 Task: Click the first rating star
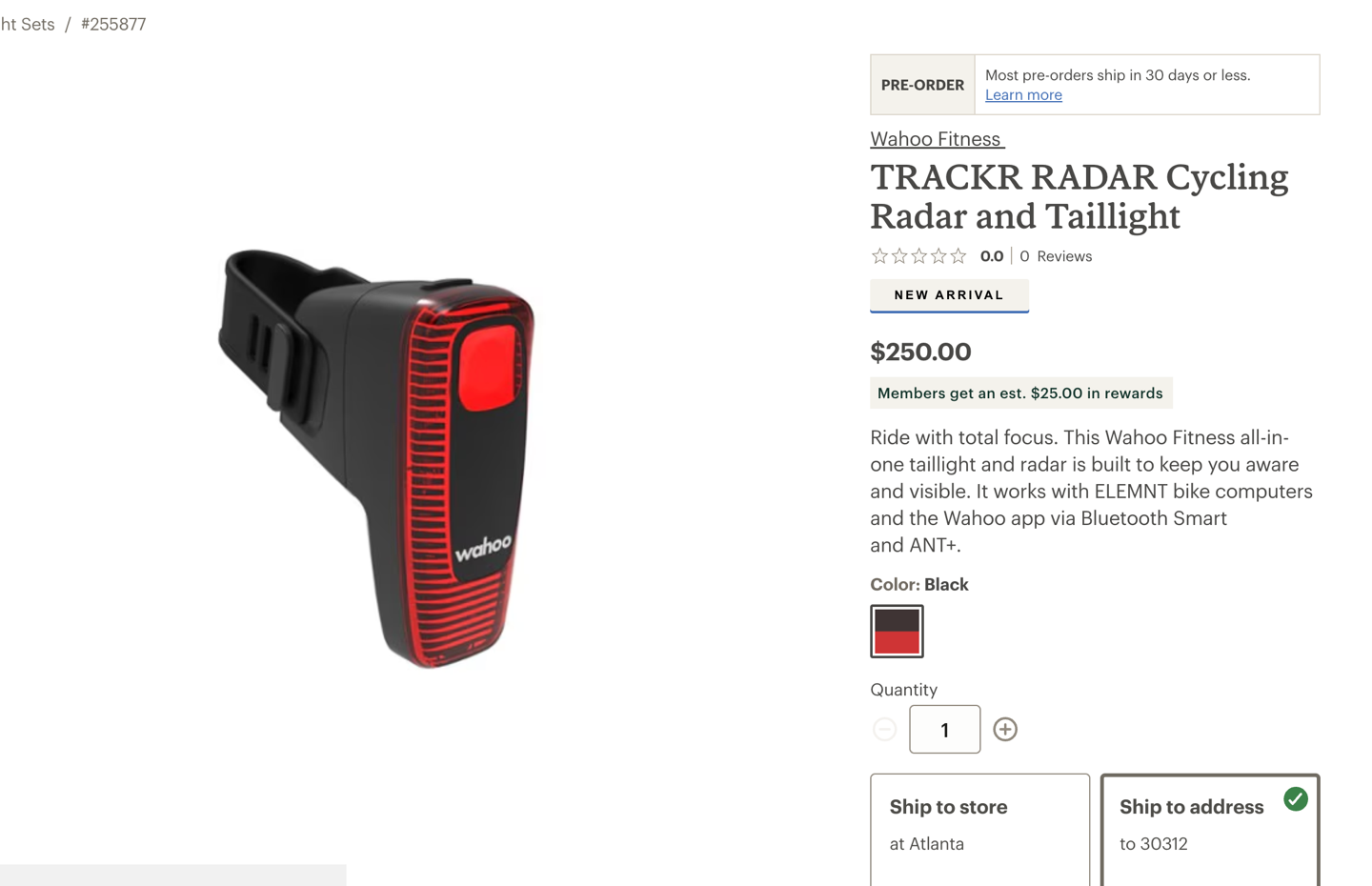point(879,256)
